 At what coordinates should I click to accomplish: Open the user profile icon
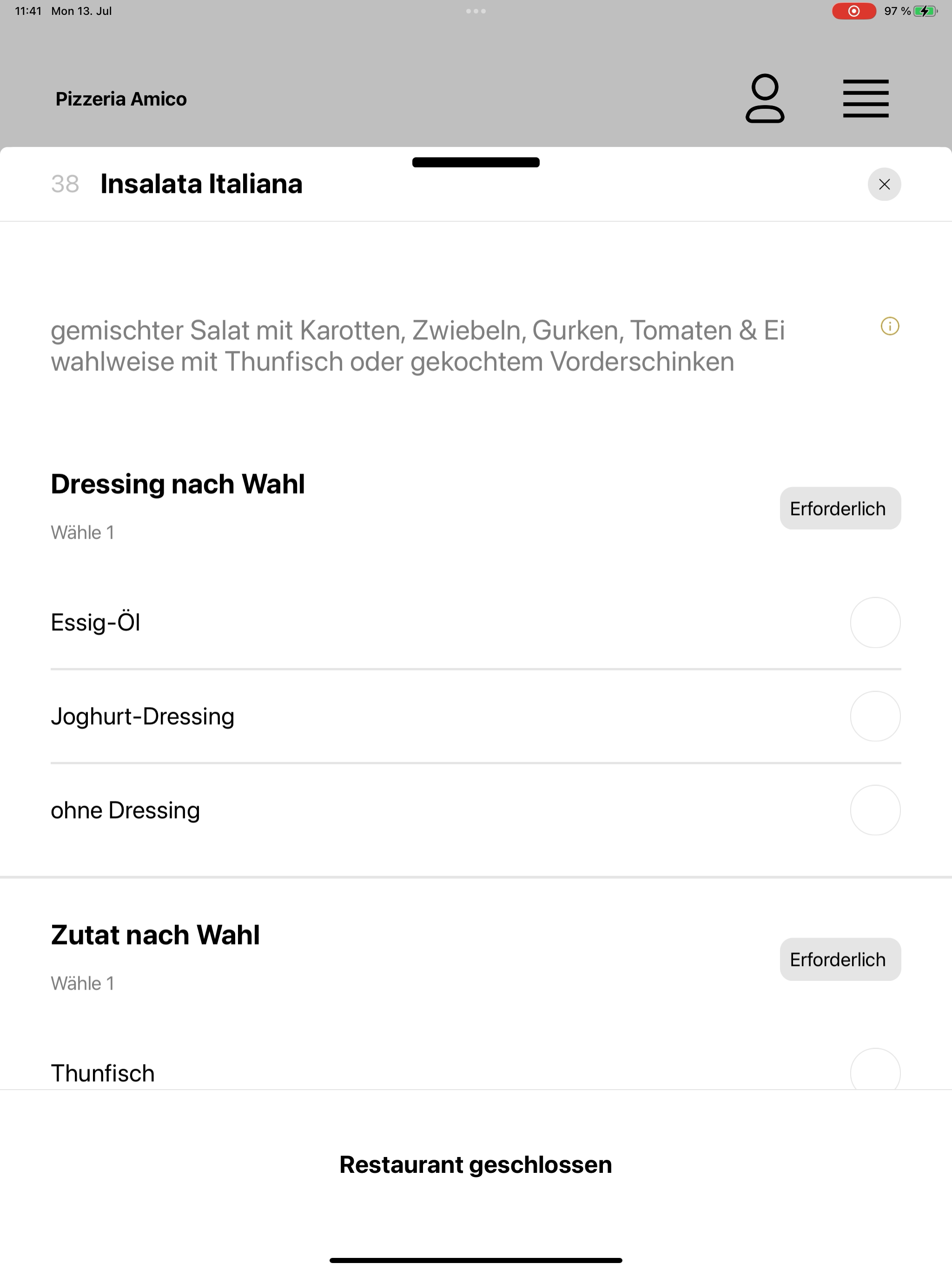(764, 98)
